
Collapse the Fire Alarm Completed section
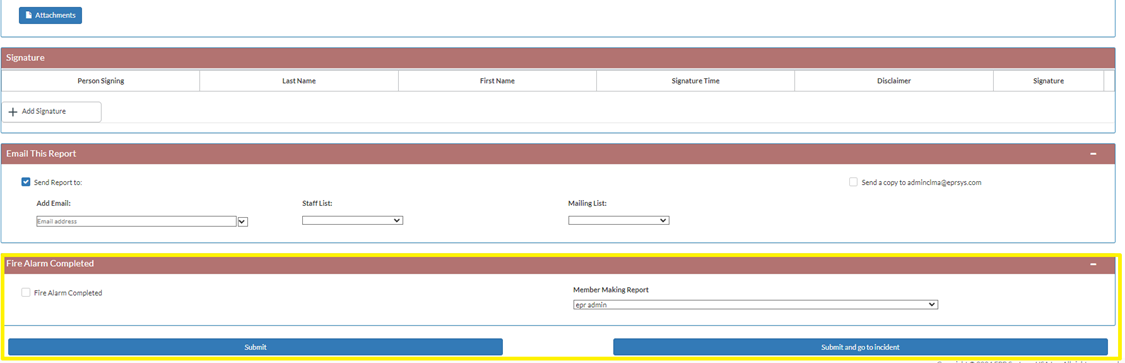(x=1093, y=264)
